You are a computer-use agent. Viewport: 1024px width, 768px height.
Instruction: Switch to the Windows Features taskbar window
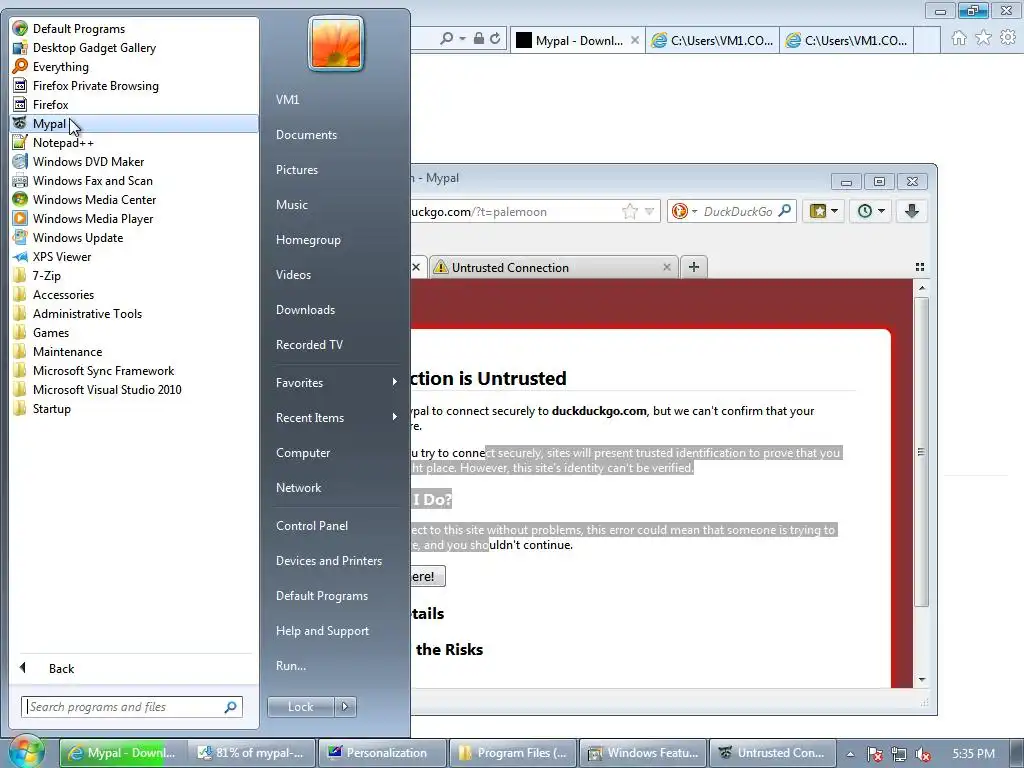pos(643,752)
